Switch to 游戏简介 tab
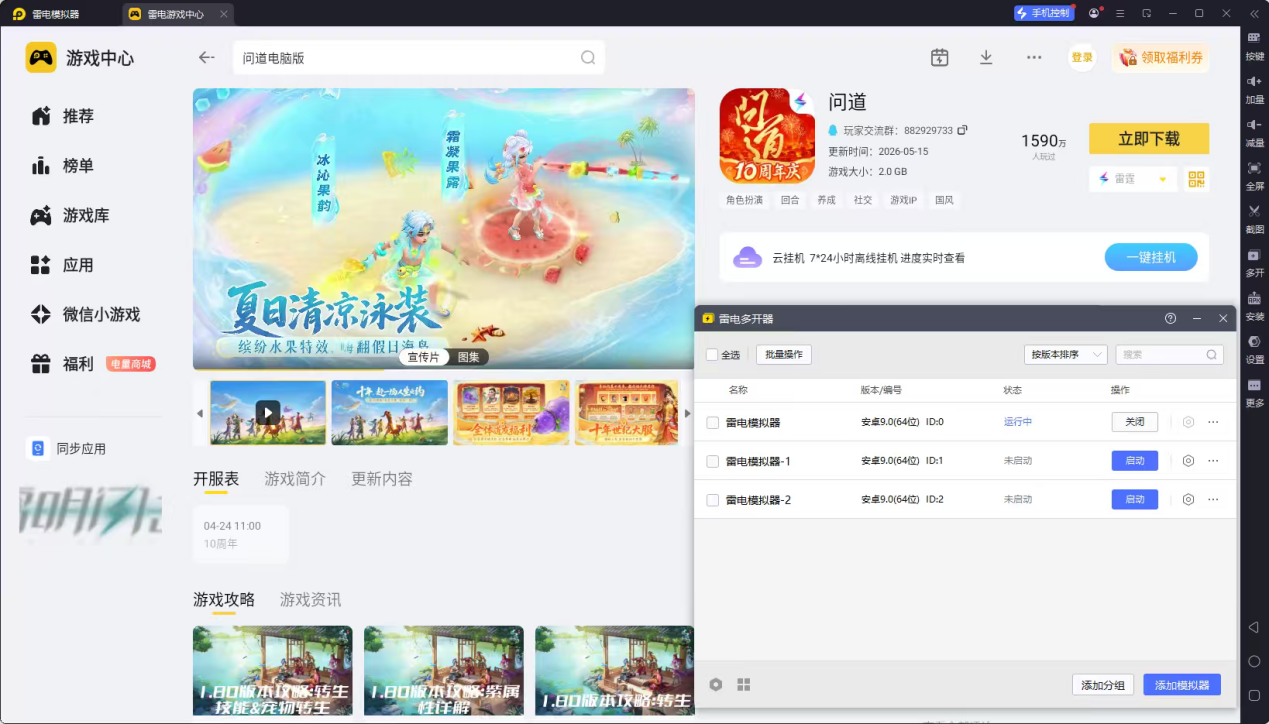Screen dimensions: 1269x724 click(295, 479)
